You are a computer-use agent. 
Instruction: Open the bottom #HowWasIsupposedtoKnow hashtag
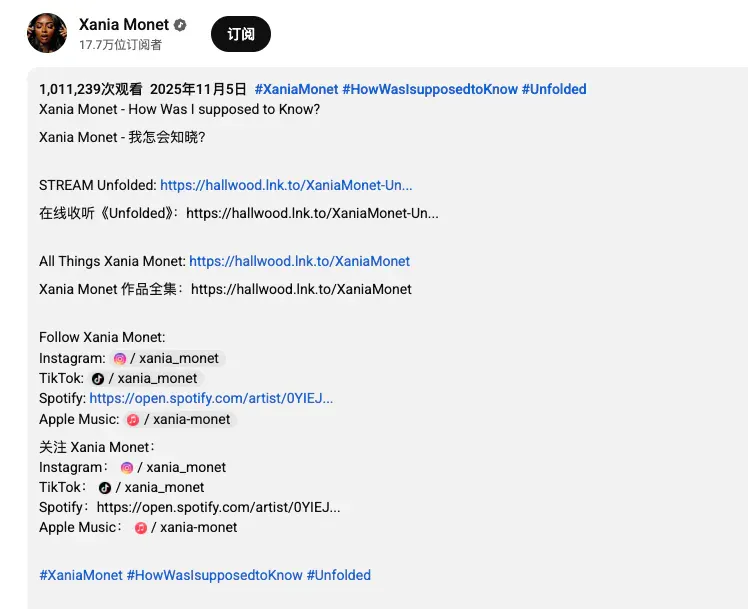[x=214, y=575]
